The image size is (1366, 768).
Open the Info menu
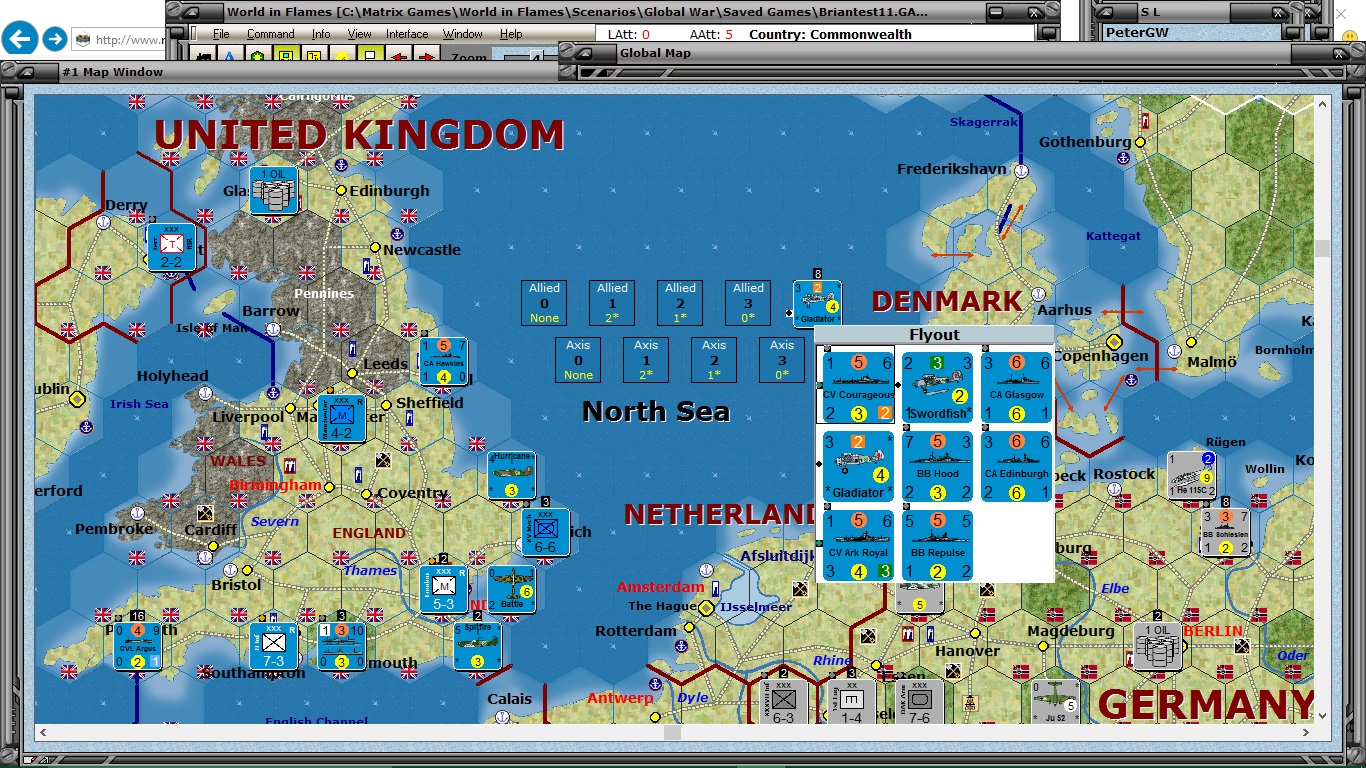[321, 34]
